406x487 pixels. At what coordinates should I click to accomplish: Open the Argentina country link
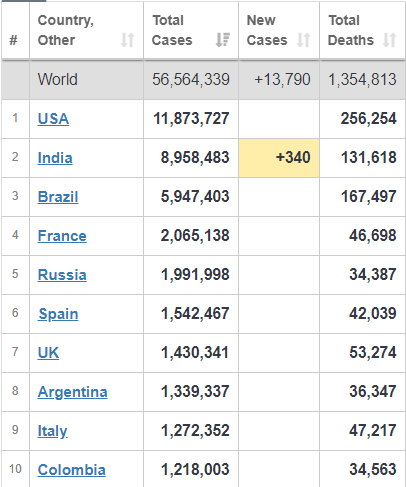(x=73, y=392)
